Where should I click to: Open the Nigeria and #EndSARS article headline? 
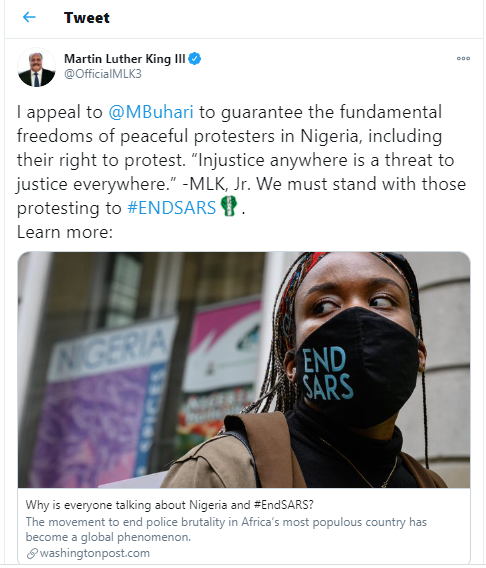coord(170,505)
